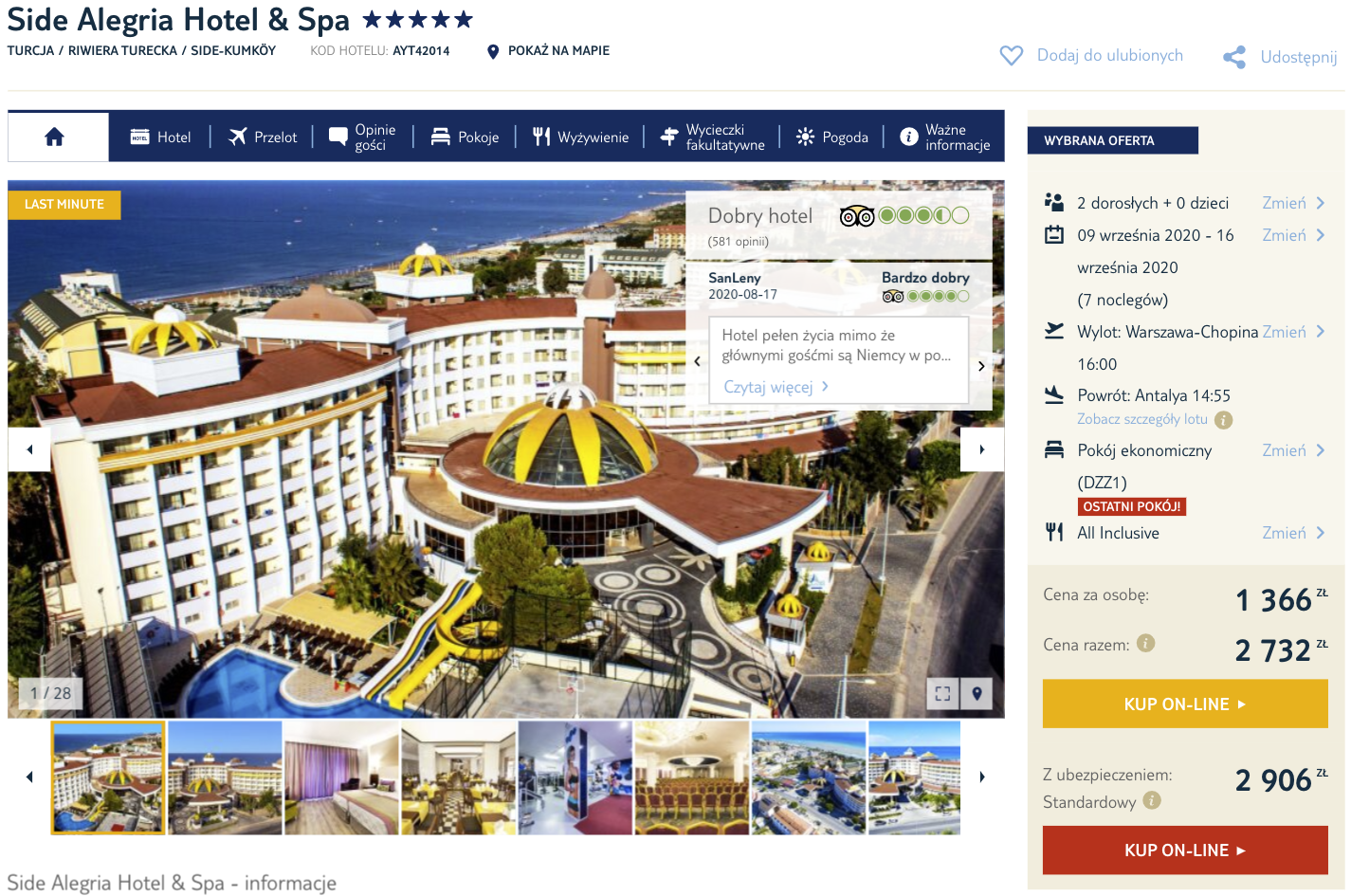Click info icon beside flight details
Viewport: 1351px width, 896px height.
click(x=1224, y=420)
